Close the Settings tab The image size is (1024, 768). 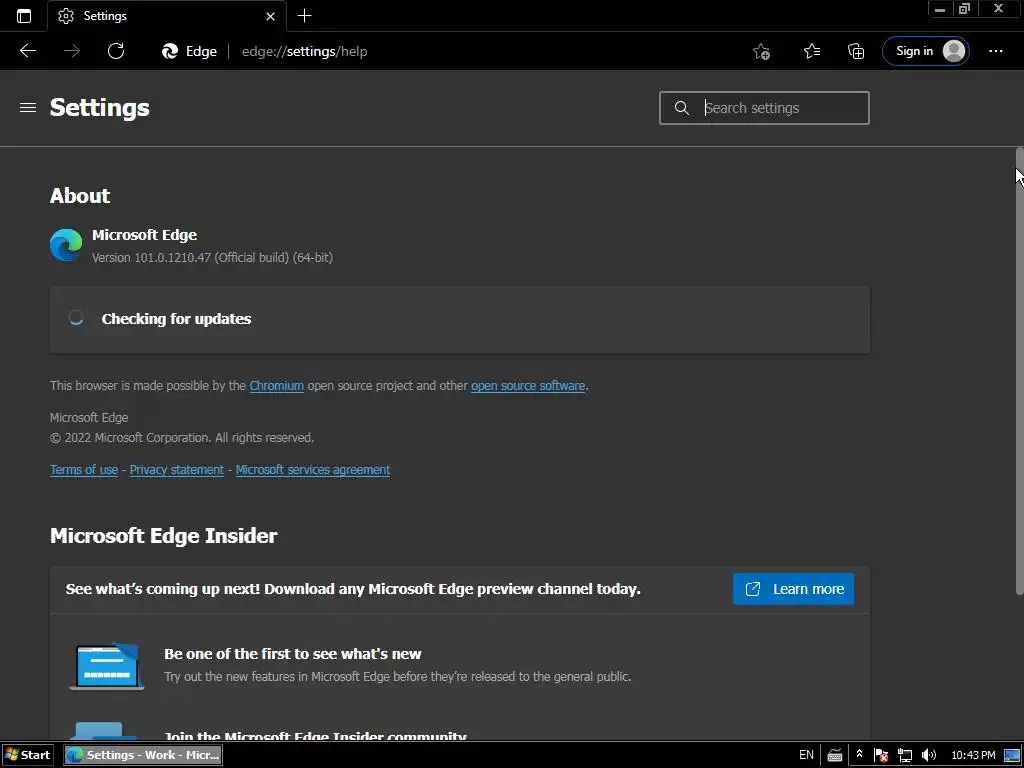(x=270, y=16)
